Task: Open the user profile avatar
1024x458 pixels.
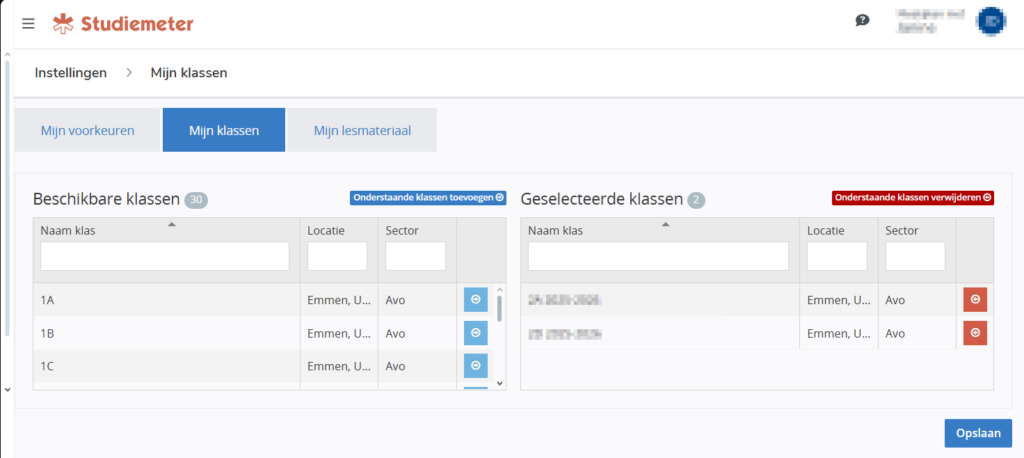Action: click(x=991, y=20)
